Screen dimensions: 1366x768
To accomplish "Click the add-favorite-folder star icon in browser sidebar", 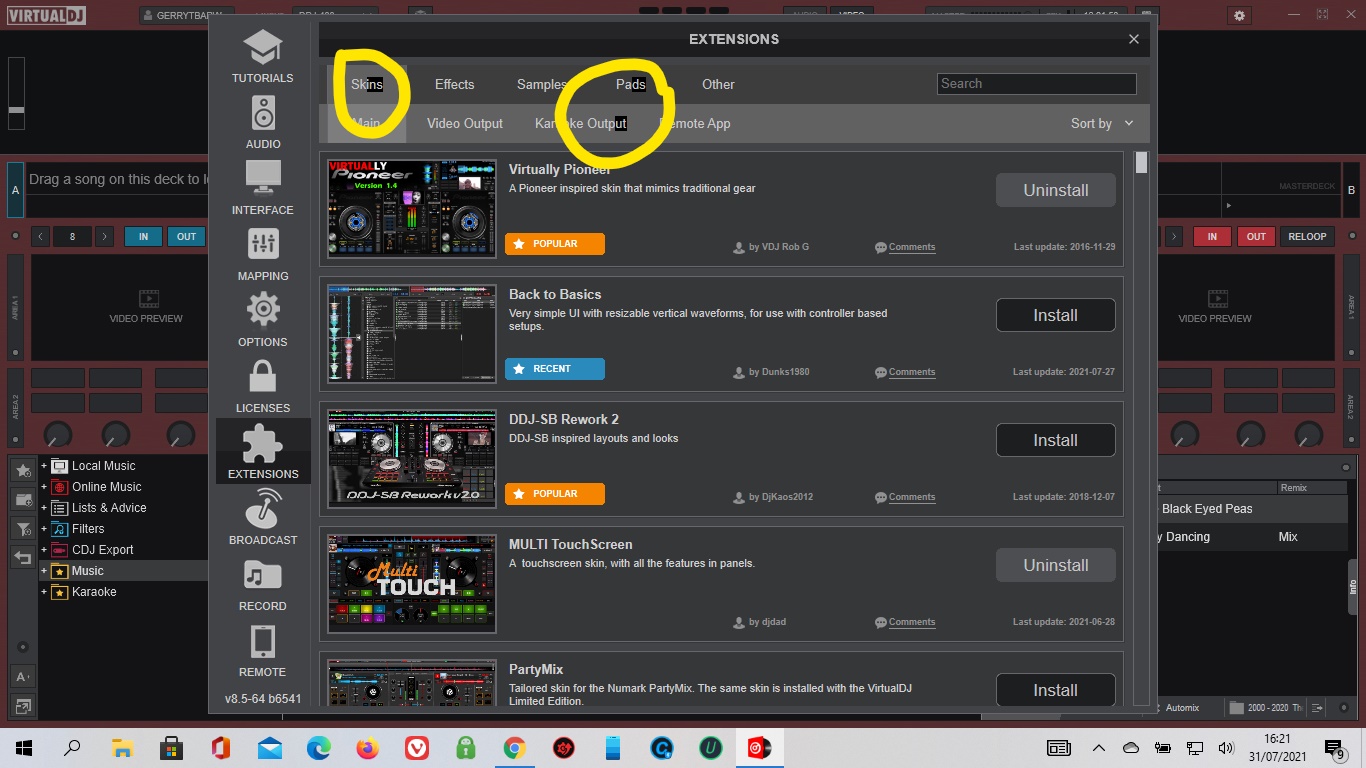I will click(22, 470).
